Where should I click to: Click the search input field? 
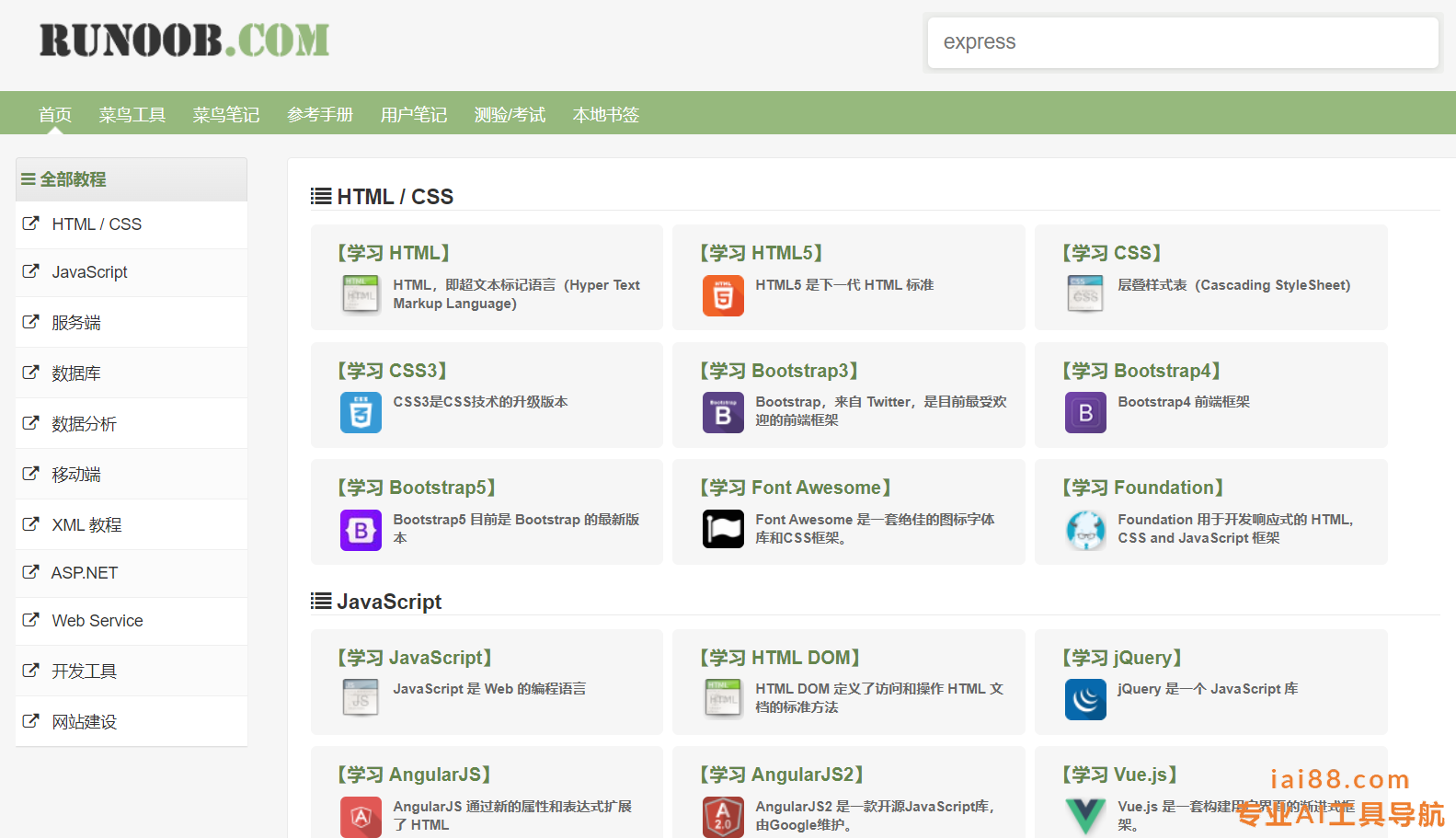[1183, 42]
